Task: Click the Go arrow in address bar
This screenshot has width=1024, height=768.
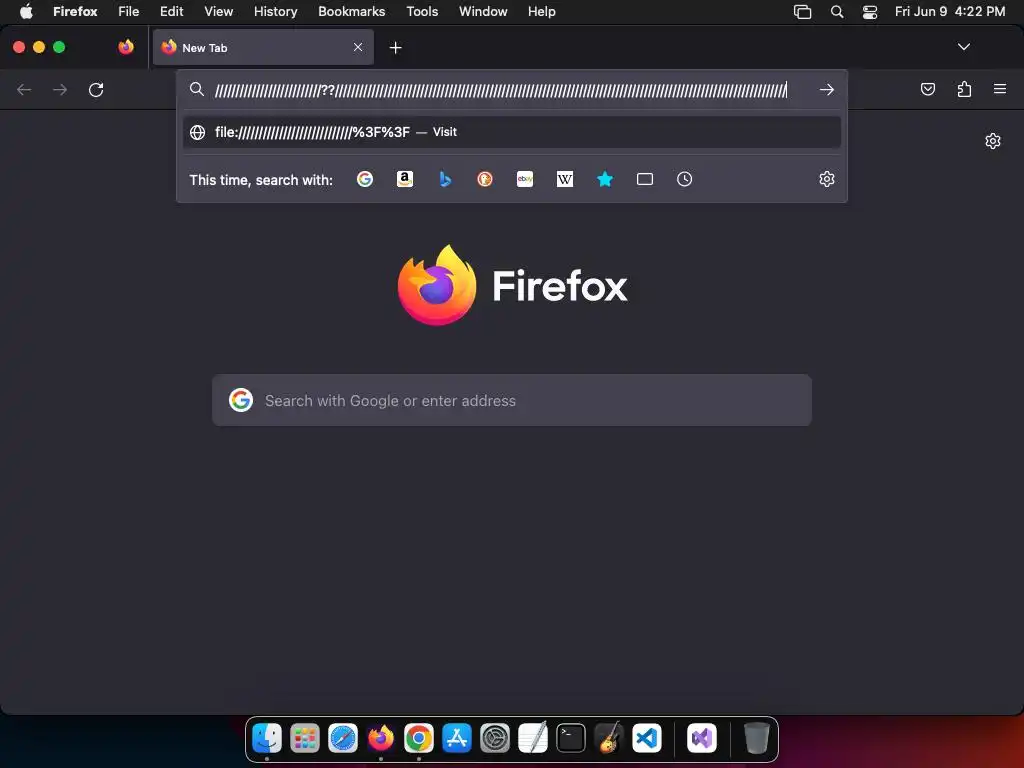Action: tap(827, 89)
